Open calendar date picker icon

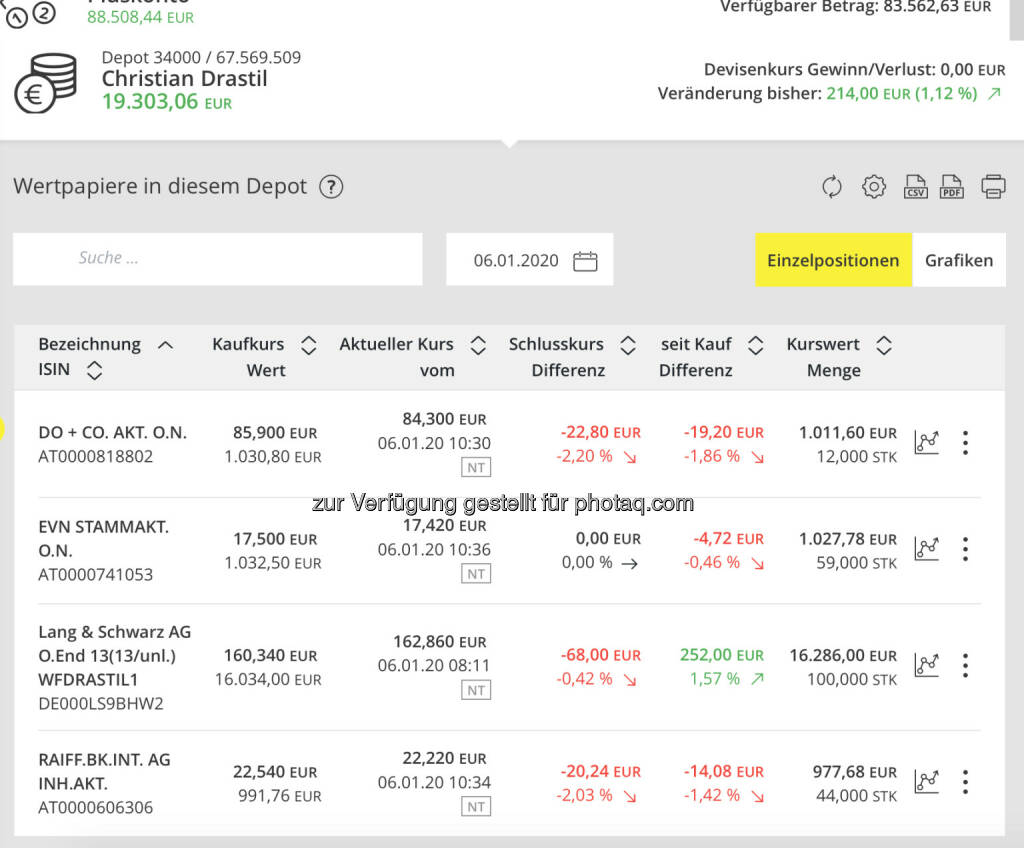(585, 261)
